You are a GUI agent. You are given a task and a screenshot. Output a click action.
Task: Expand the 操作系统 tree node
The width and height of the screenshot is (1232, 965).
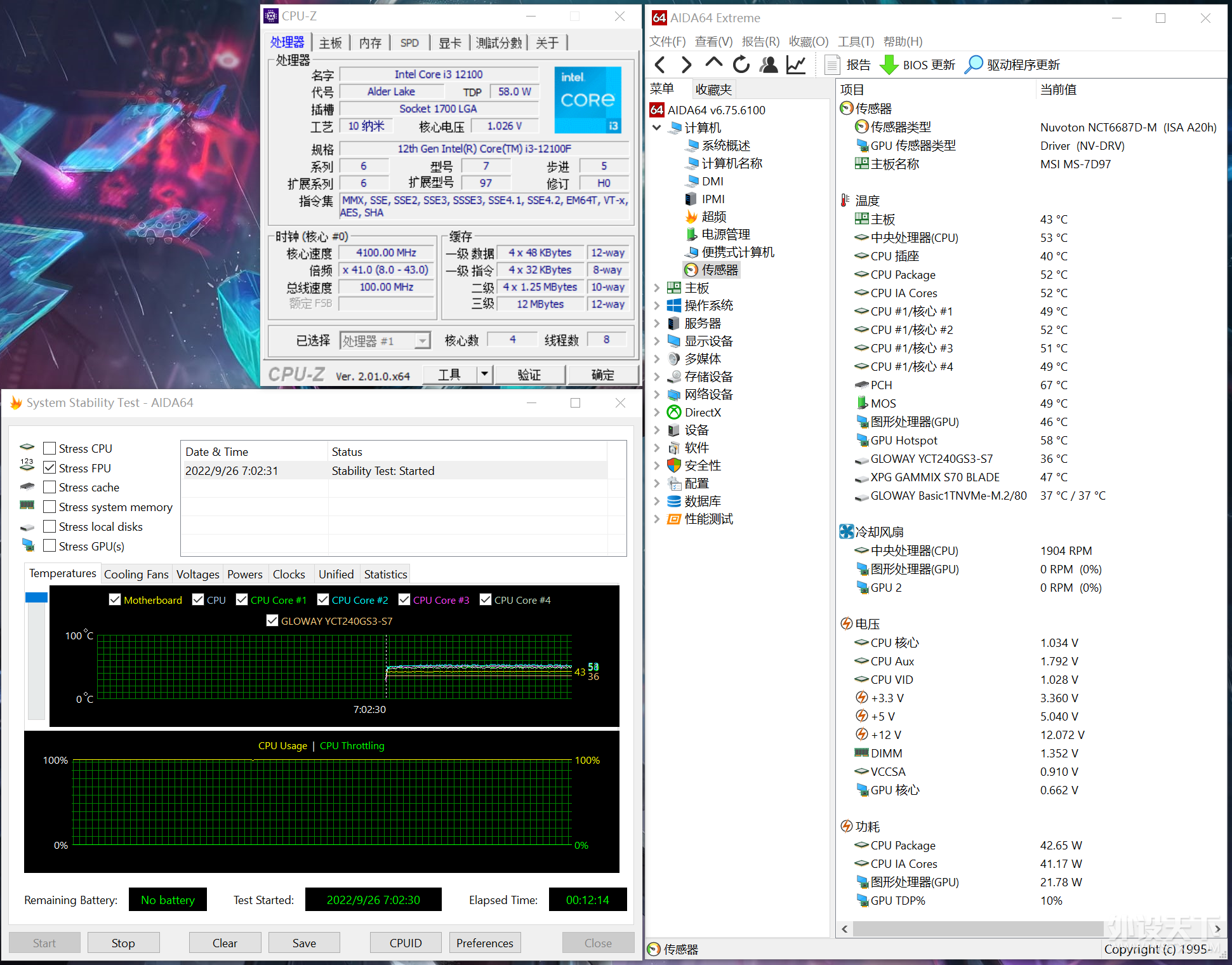click(657, 305)
